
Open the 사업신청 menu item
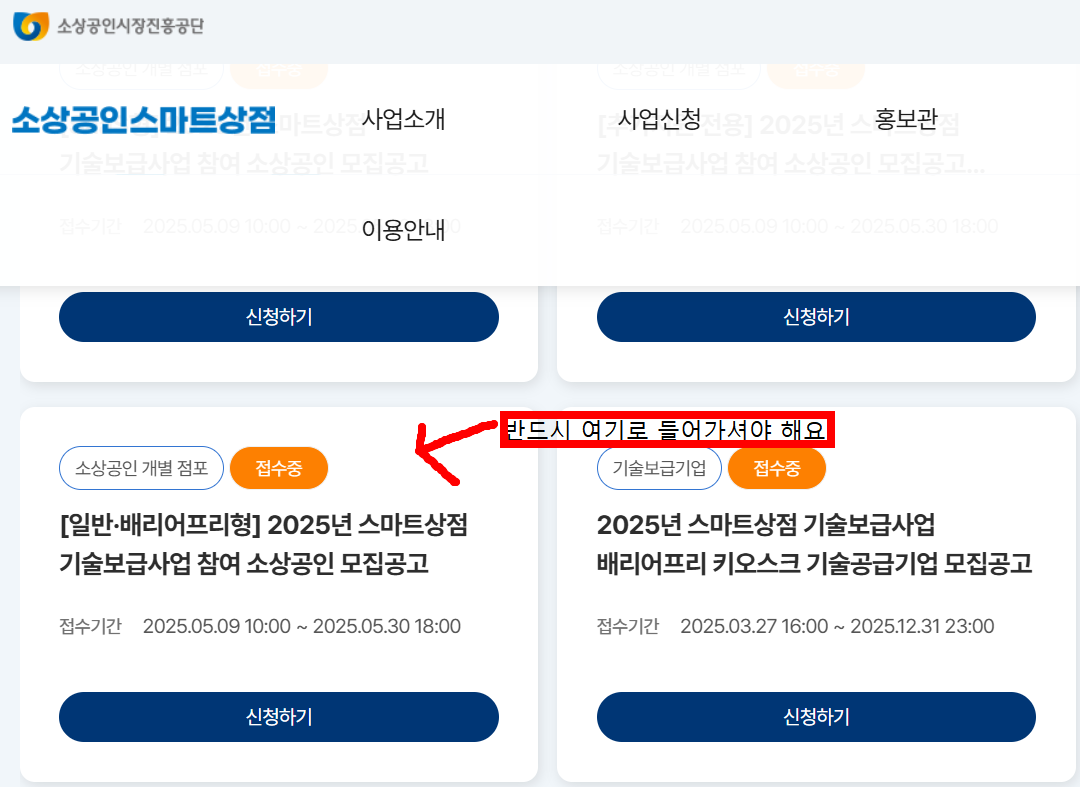[662, 118]
